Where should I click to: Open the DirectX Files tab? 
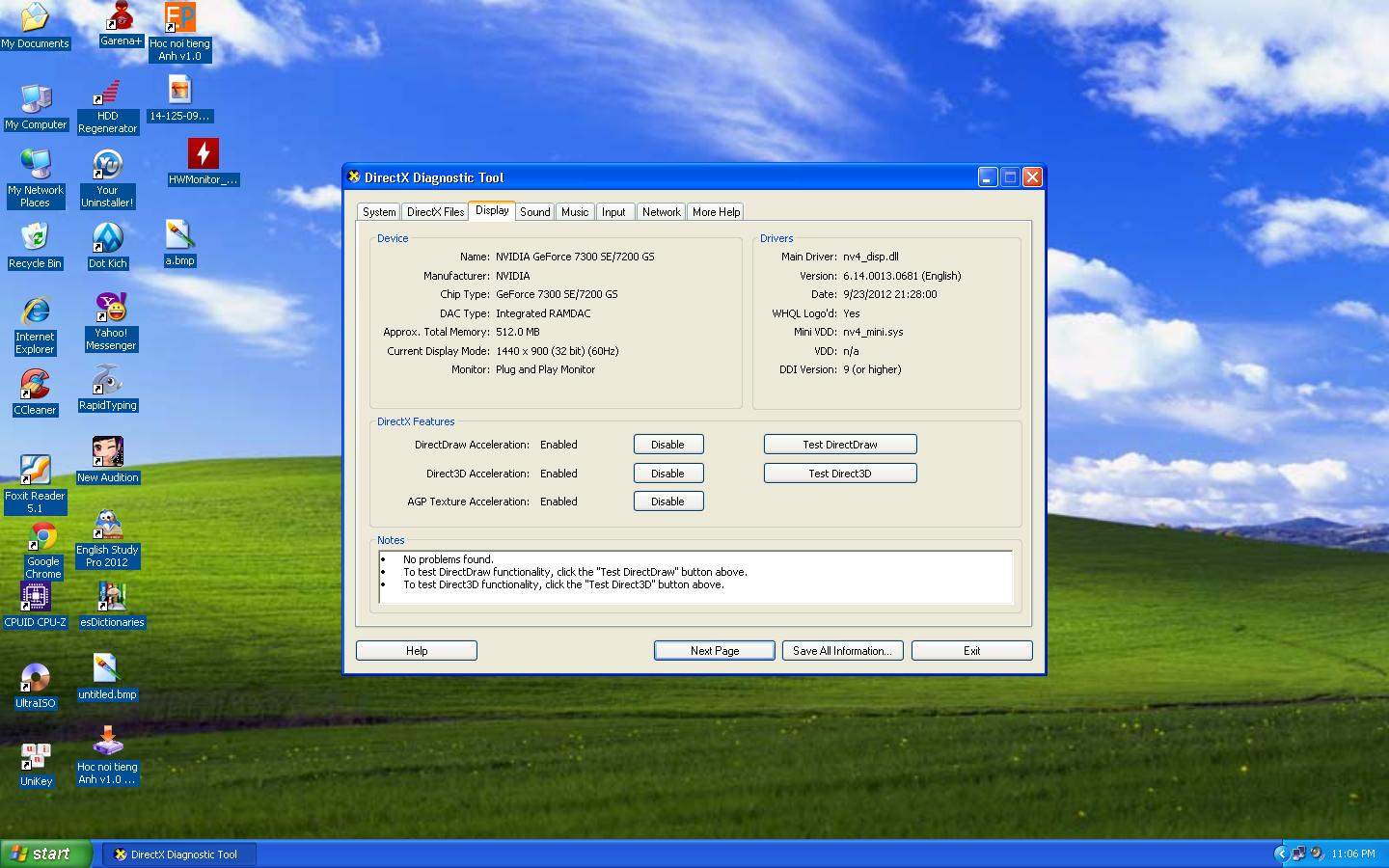435,212
